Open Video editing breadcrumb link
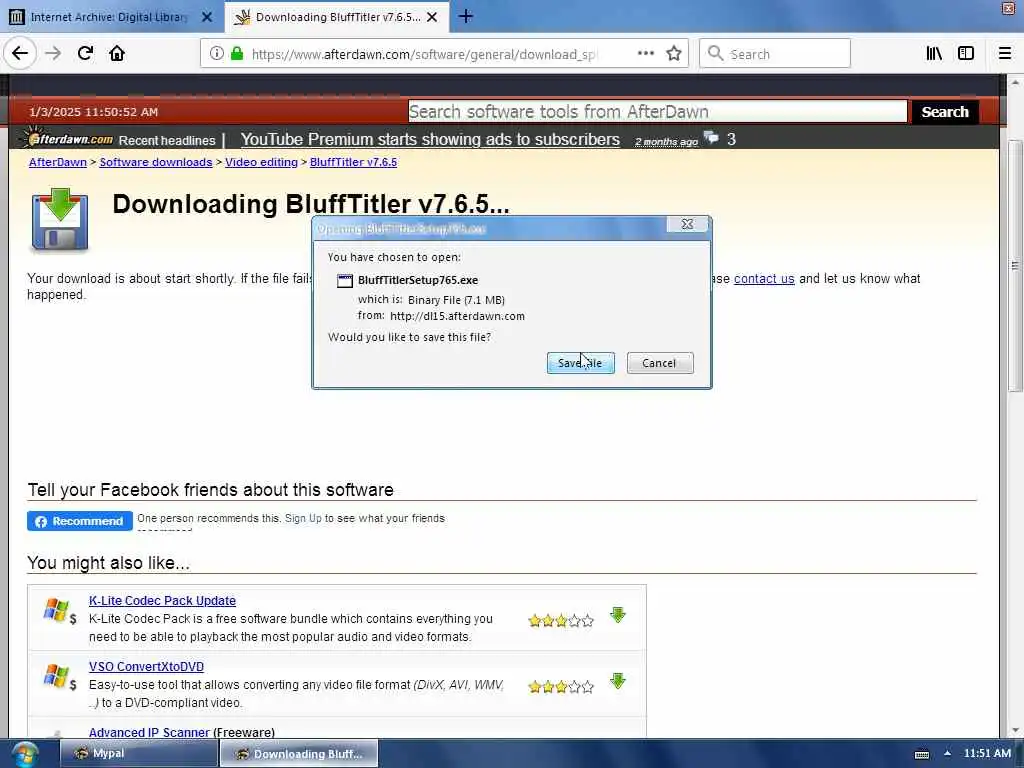Screen dimensions: 1024x768 [x=261, y=162]
